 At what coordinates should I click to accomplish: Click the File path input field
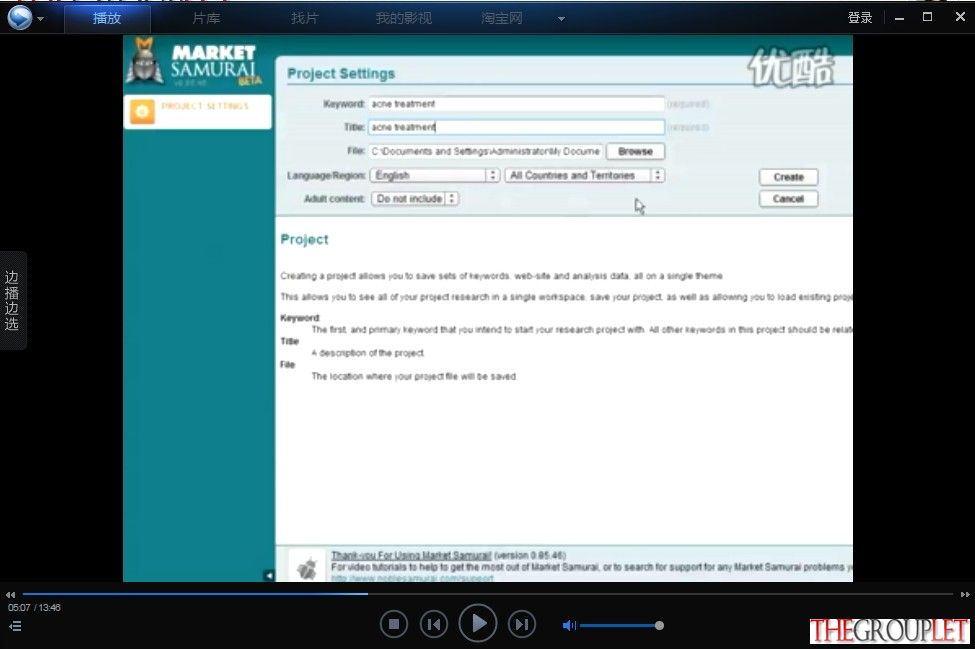(x=485, y=151)
